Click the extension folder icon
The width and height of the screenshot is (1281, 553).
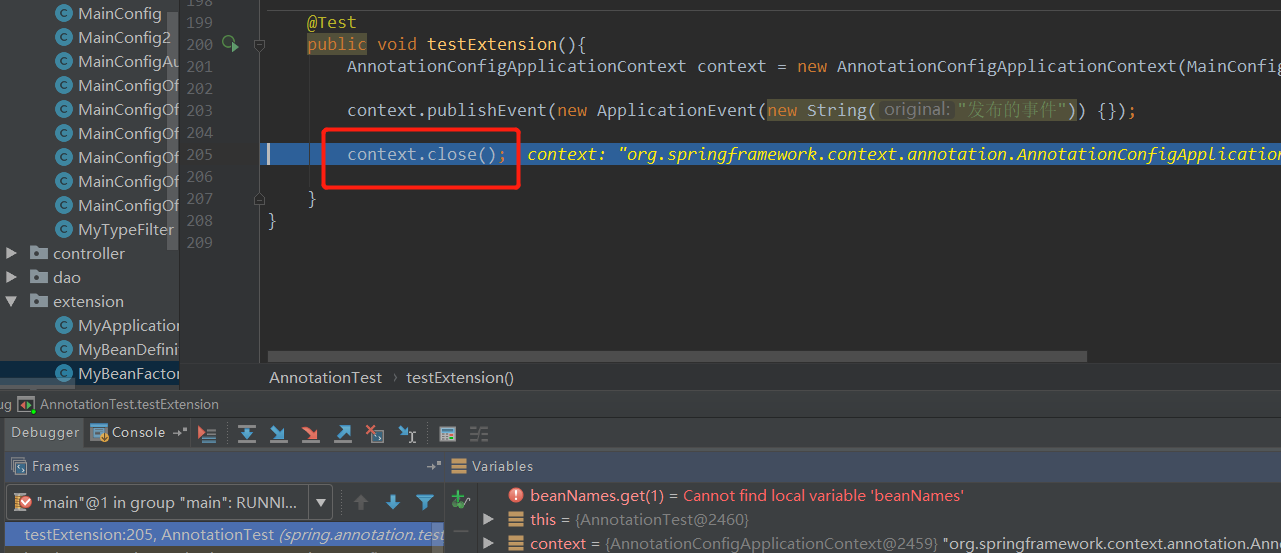point(39,301)
